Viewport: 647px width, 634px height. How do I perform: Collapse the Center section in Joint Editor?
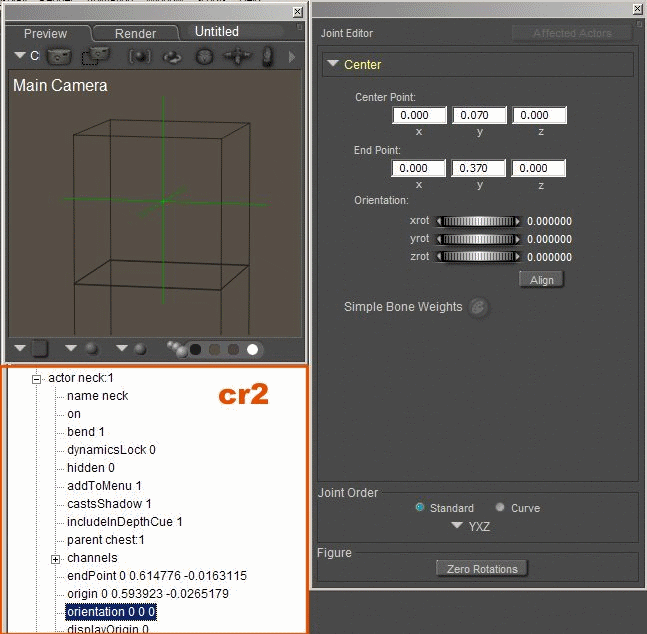tap(332, 65)
